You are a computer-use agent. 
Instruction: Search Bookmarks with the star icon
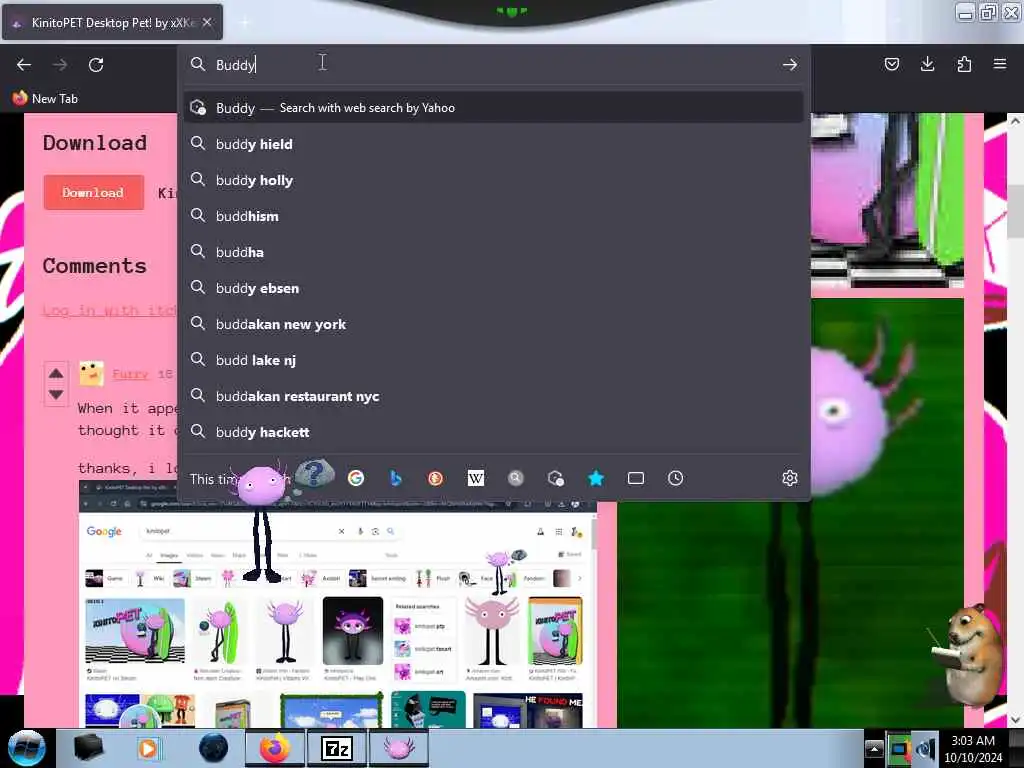pyautogui.click(x=596, y=478)
